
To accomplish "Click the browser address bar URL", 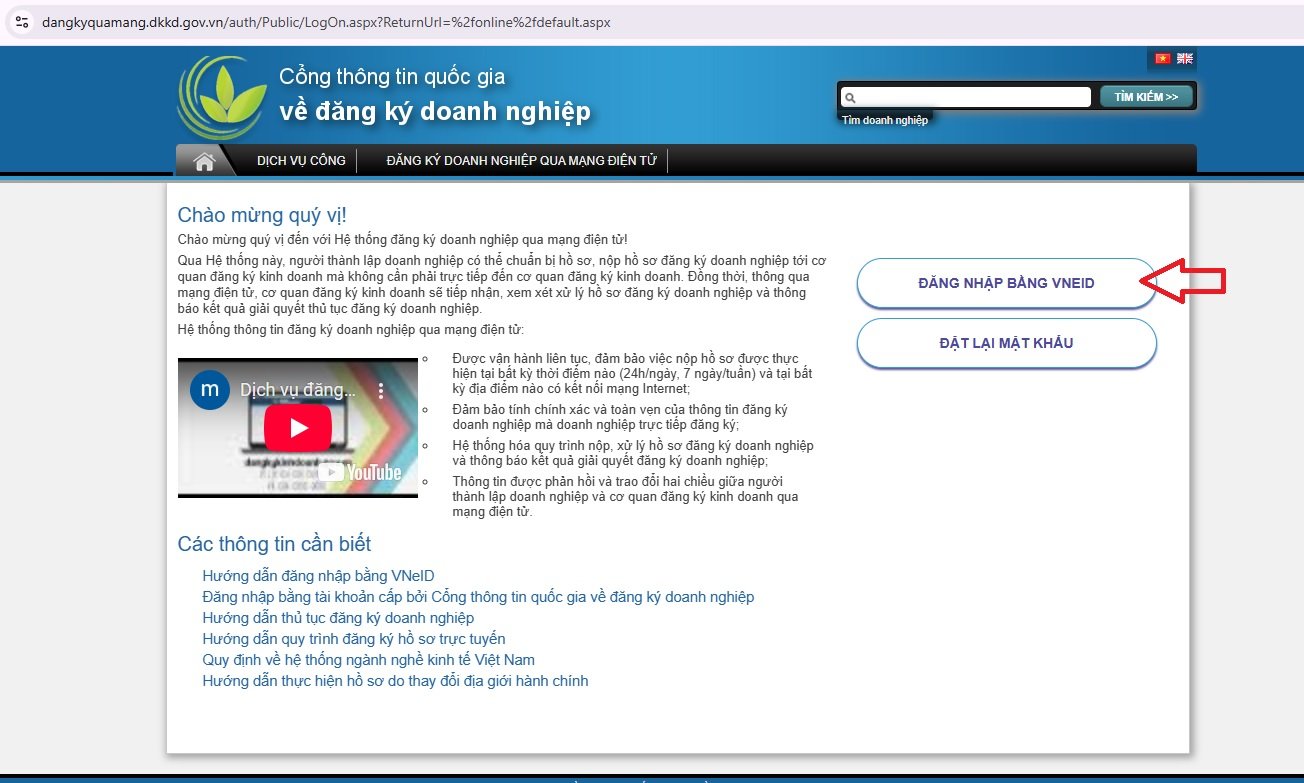I will point(326,22).
